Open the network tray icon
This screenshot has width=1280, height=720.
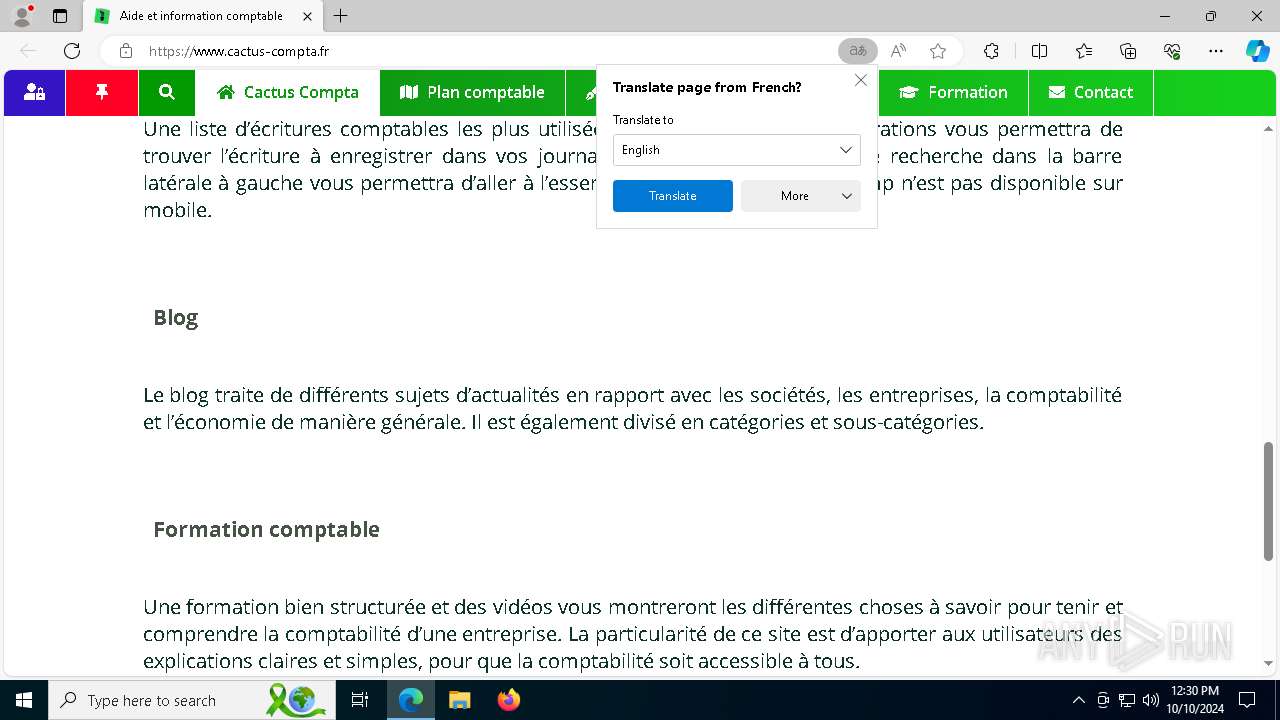1127,700
